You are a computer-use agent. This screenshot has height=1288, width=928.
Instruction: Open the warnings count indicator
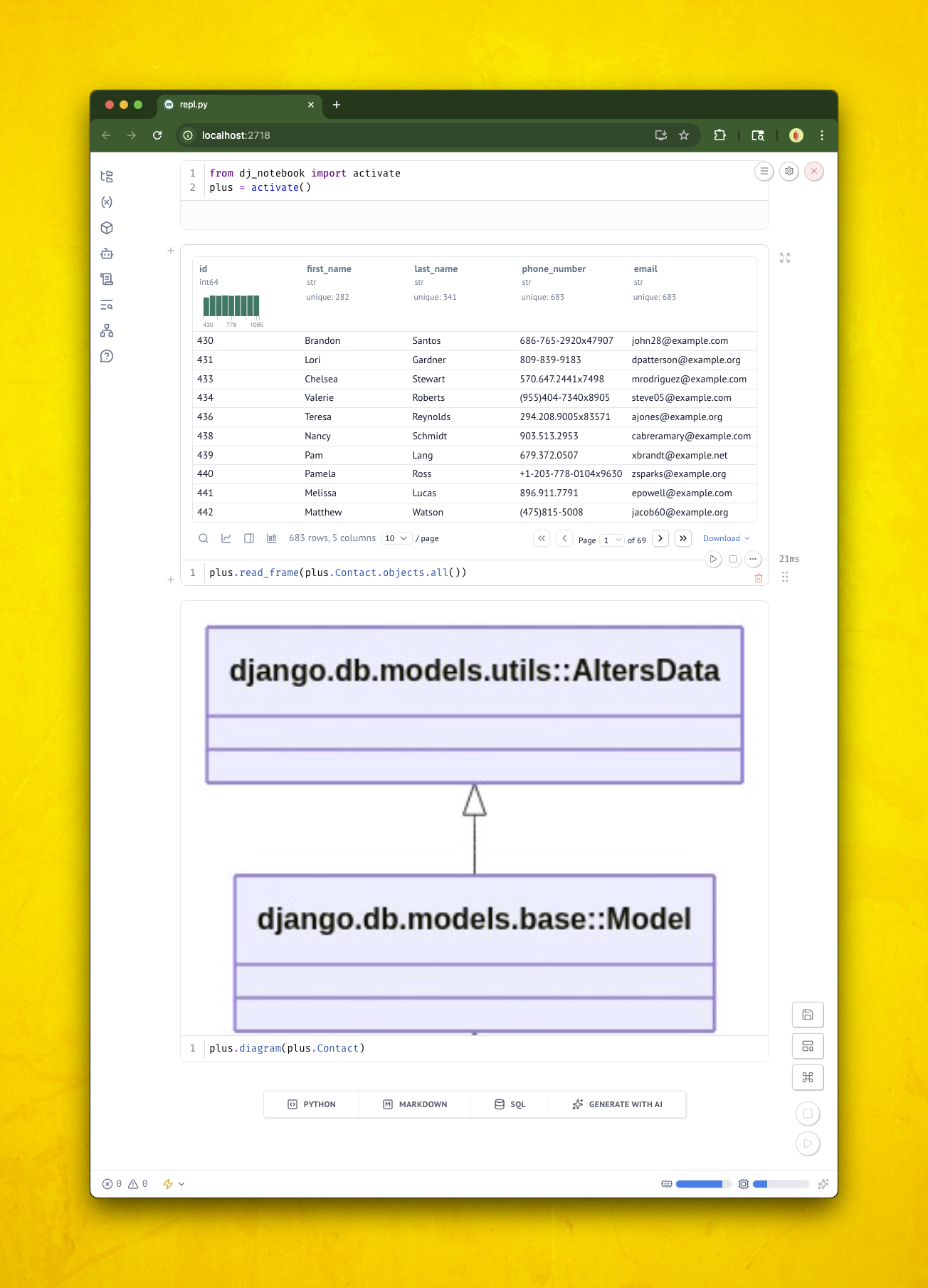(x=138, y=1183)
